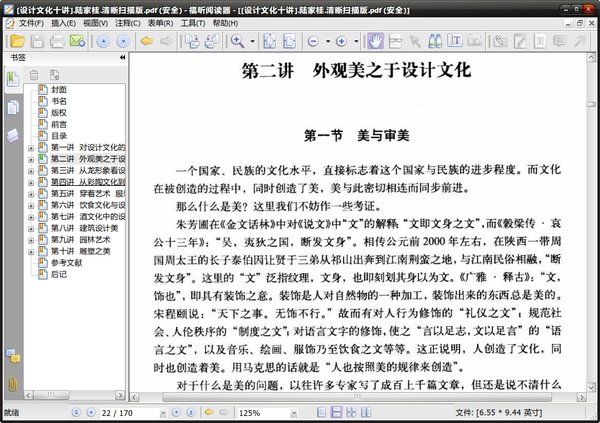Open the 后记 bookmark
600x423 pixels.
pos(59,274)
